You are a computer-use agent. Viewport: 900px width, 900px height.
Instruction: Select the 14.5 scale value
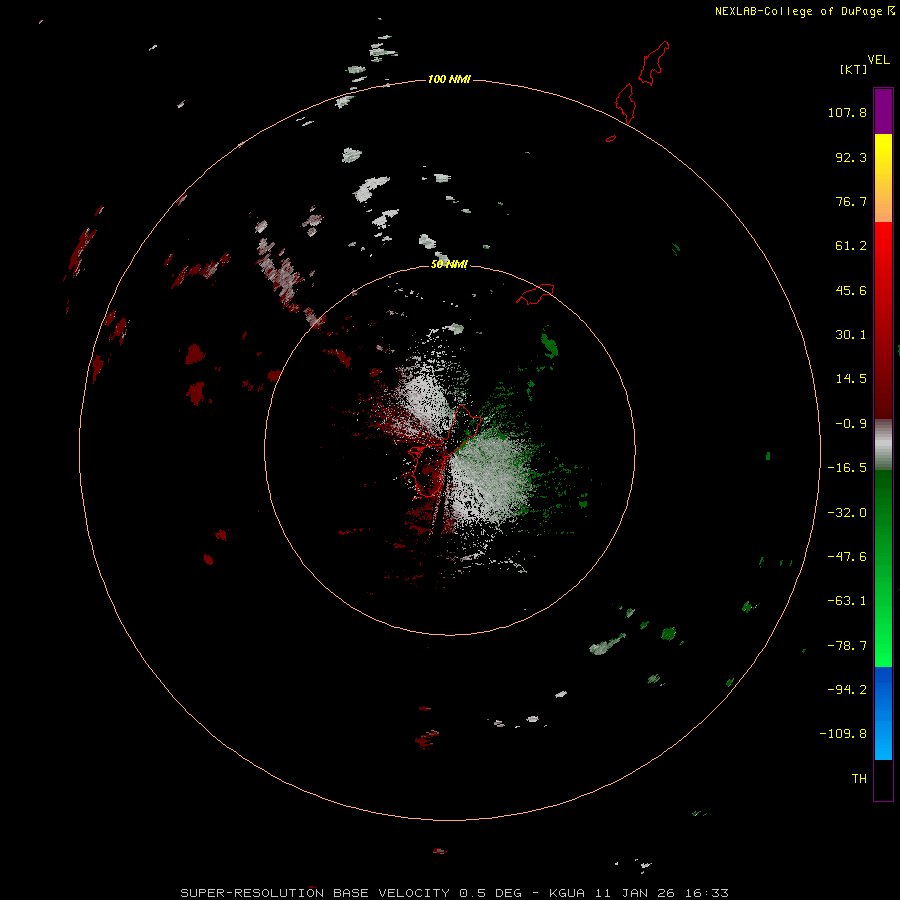851,379
